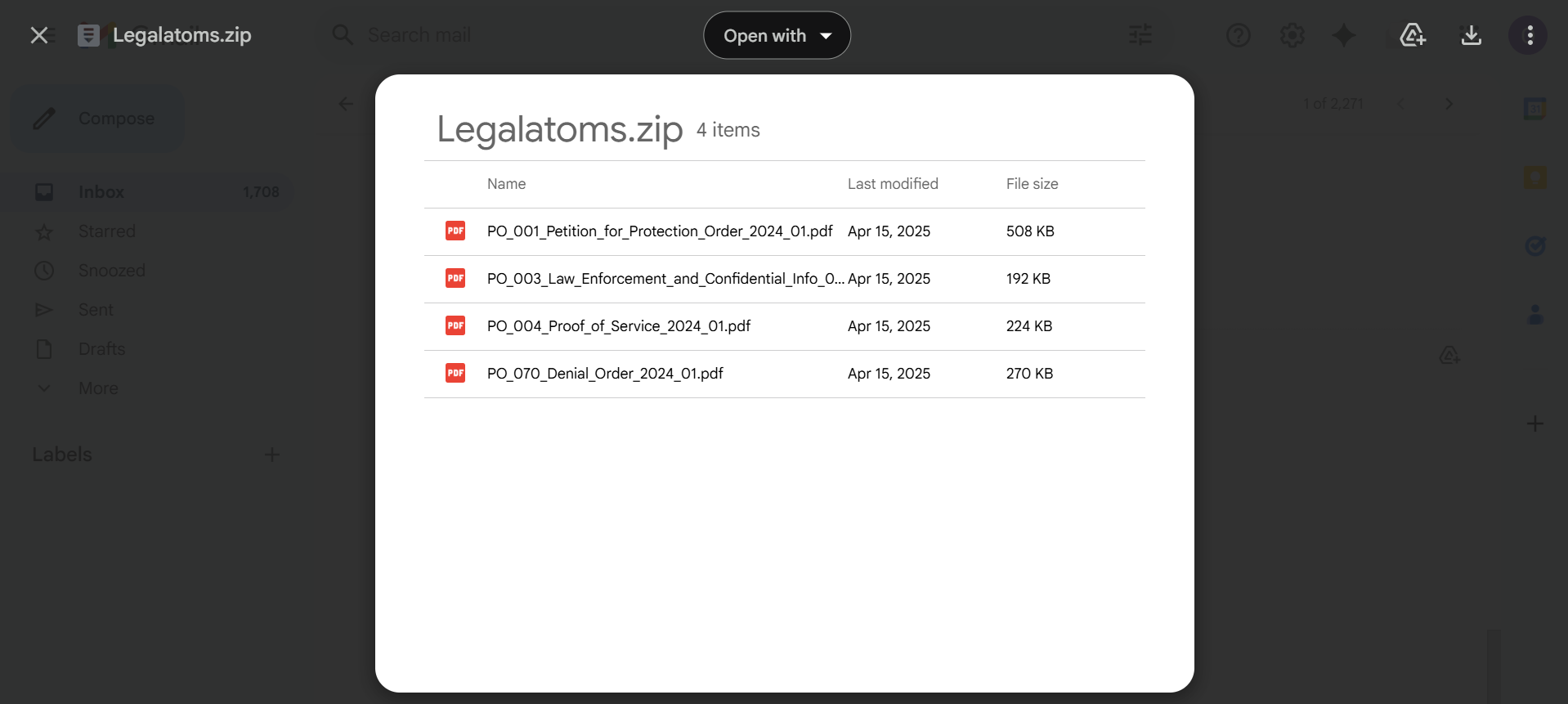The width and height of the screenshot is (1568, 704).
Task: Click the Legalatoms.zip heading in preview panel
Action: [x=560, y=130]
